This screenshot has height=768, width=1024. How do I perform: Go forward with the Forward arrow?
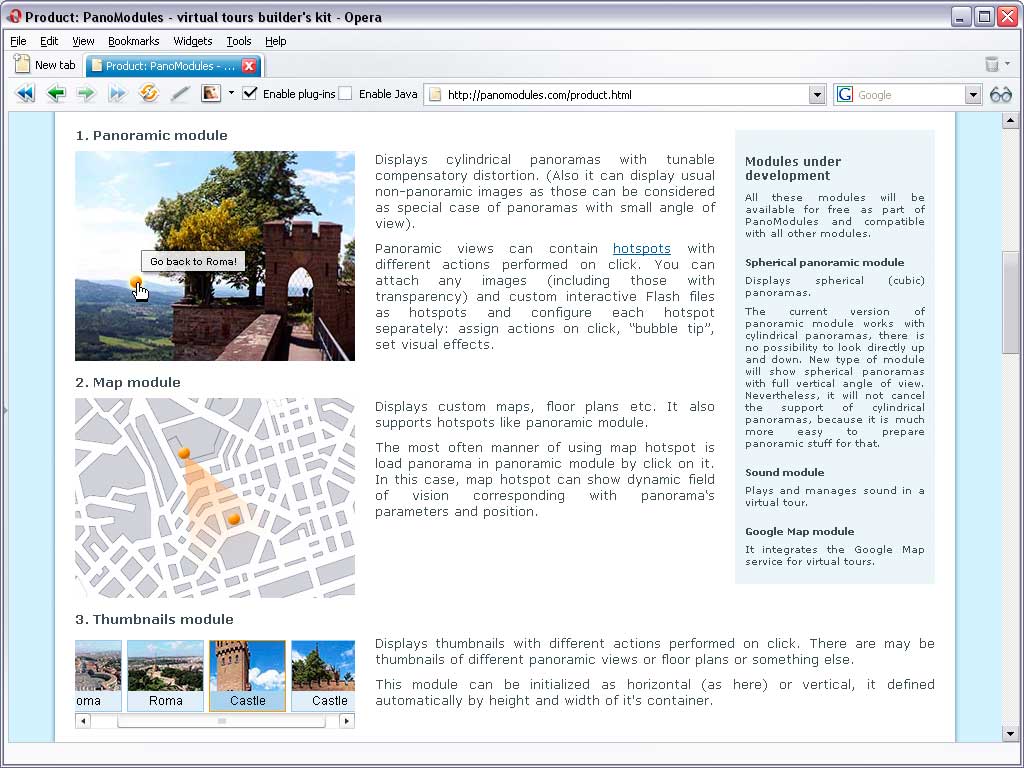86,93
